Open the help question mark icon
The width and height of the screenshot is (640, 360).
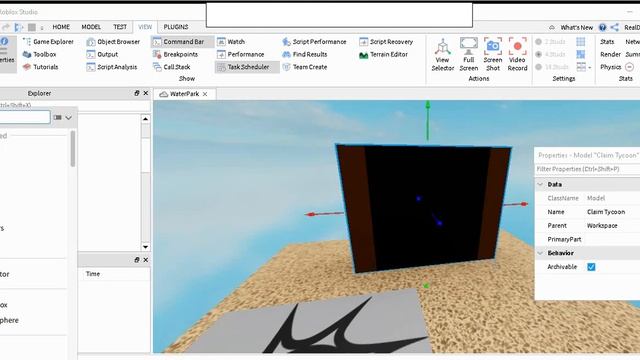pyautogui.click(x=602, y=27)
